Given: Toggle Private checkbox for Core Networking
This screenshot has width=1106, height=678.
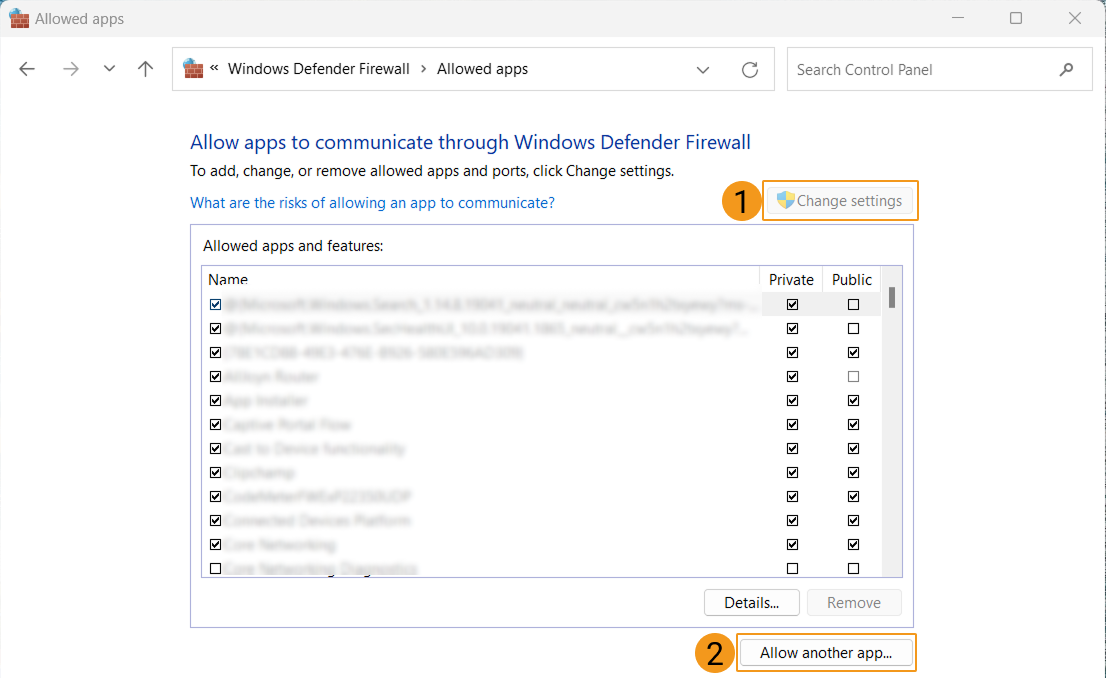Looking at the screenshot, I should tap(792, 544).
